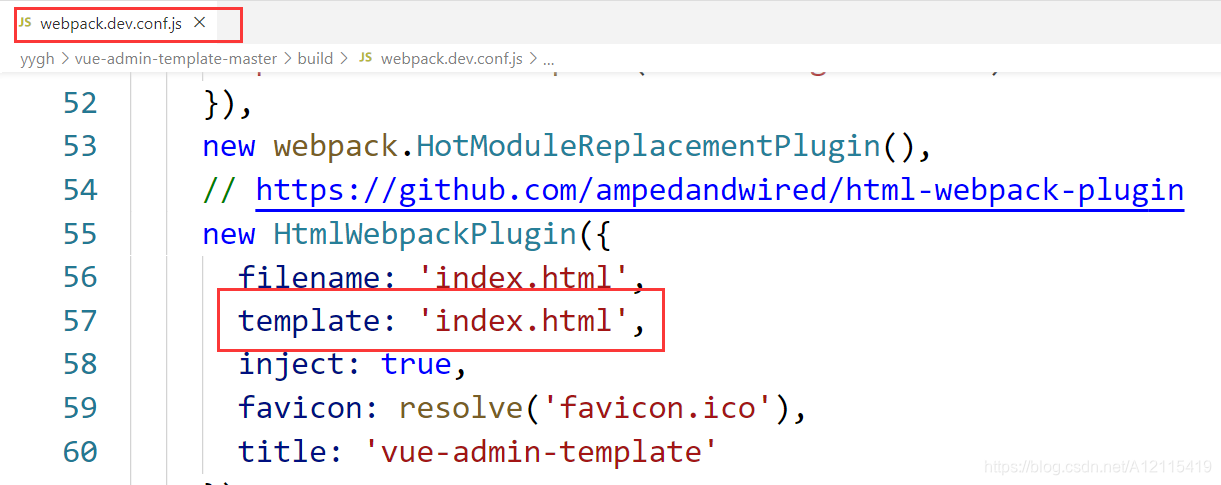The height and width of the screenshot is (485, 1221).
Task: Open the vue-admin-template-master breadcrumb
Action: pos(176,59)
